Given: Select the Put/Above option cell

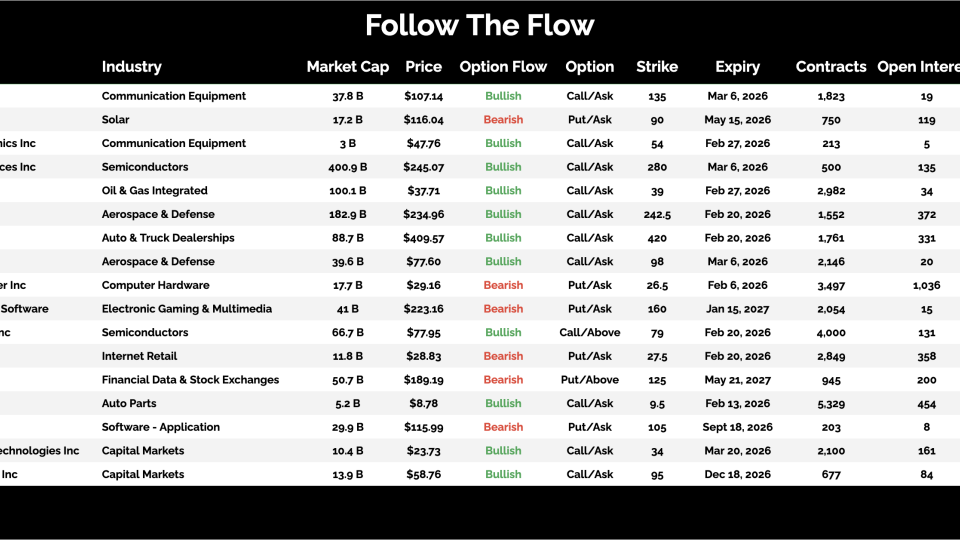Looking at the screenshot, I should 589,380.
